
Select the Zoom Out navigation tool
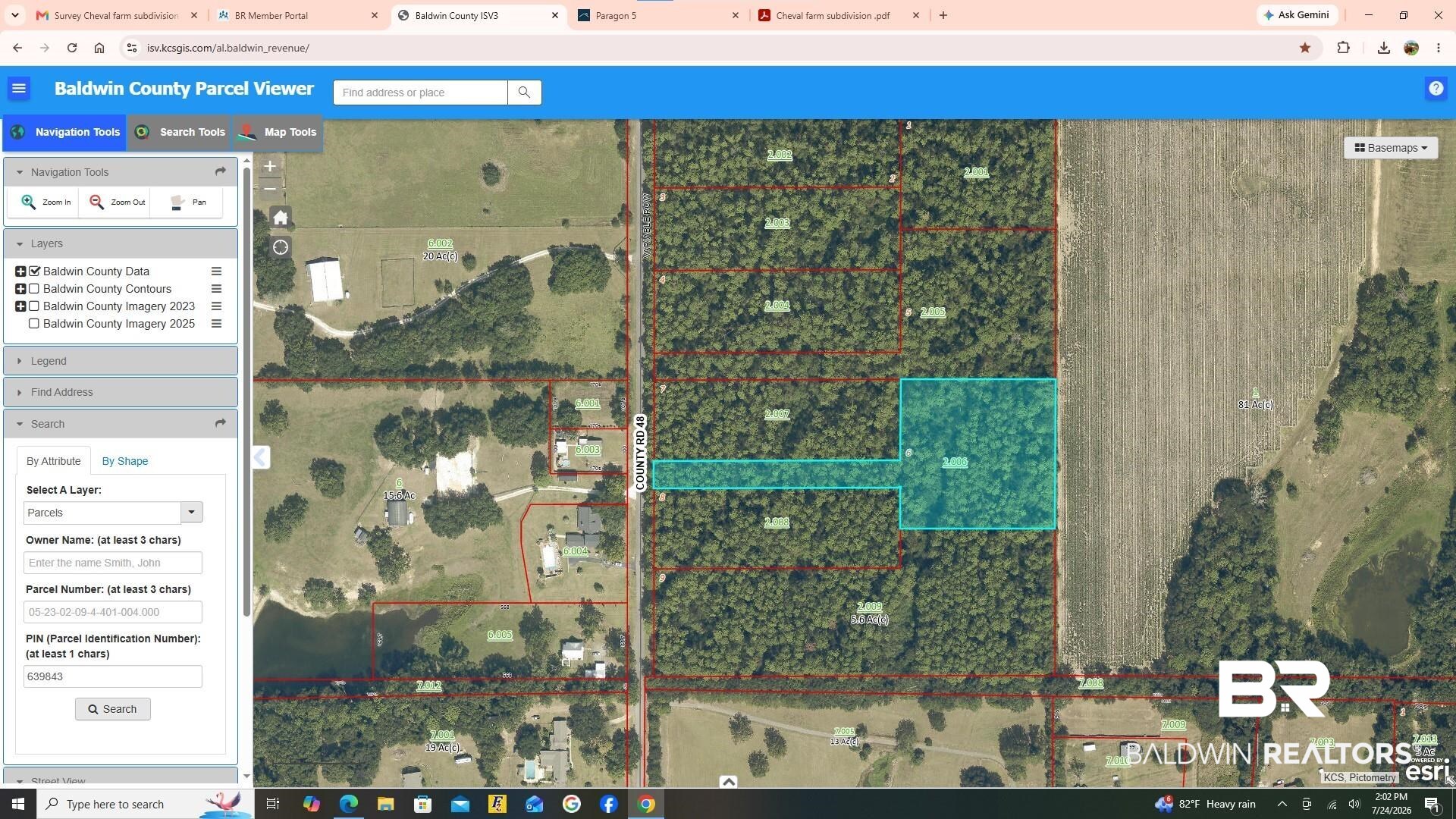pyautogui.click(x=116, y=202)
